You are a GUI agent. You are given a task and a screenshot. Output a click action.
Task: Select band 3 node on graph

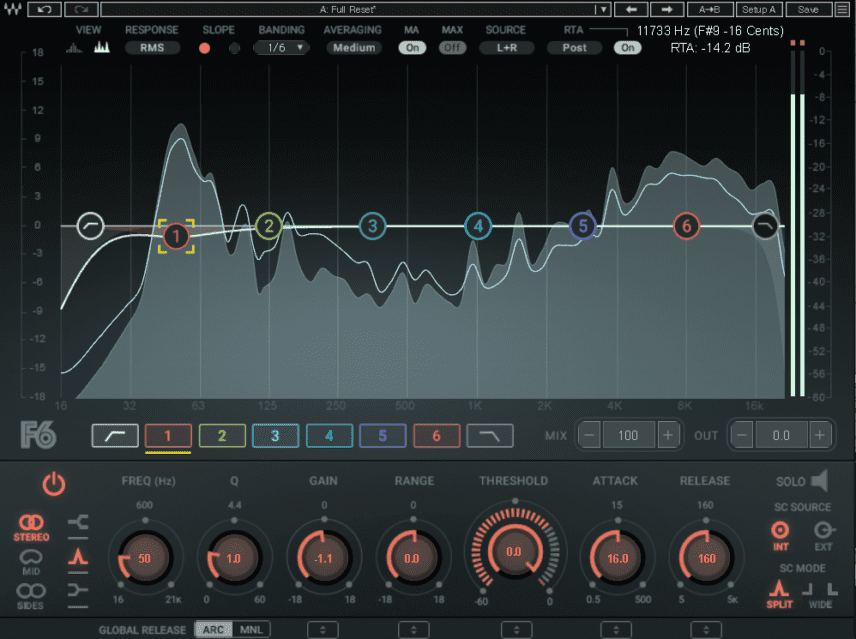tap(372, 226)
